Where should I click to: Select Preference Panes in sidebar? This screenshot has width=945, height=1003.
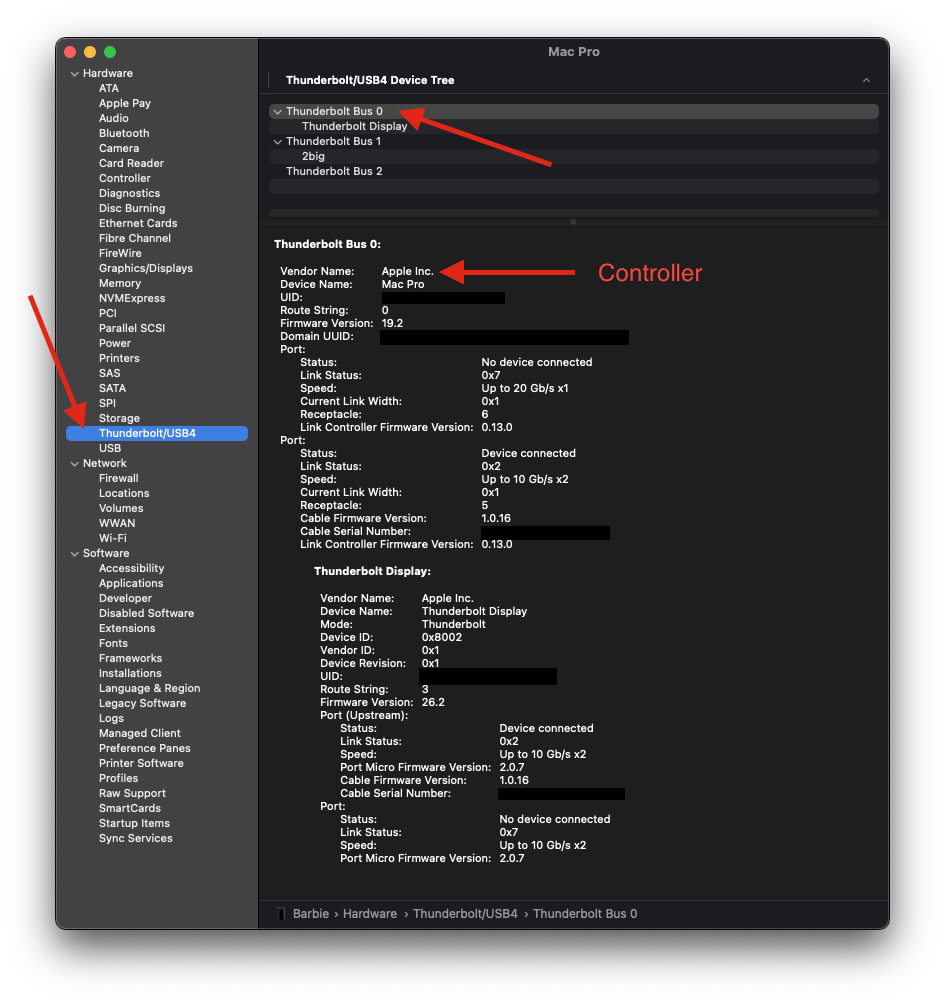[x=145, y=748]
